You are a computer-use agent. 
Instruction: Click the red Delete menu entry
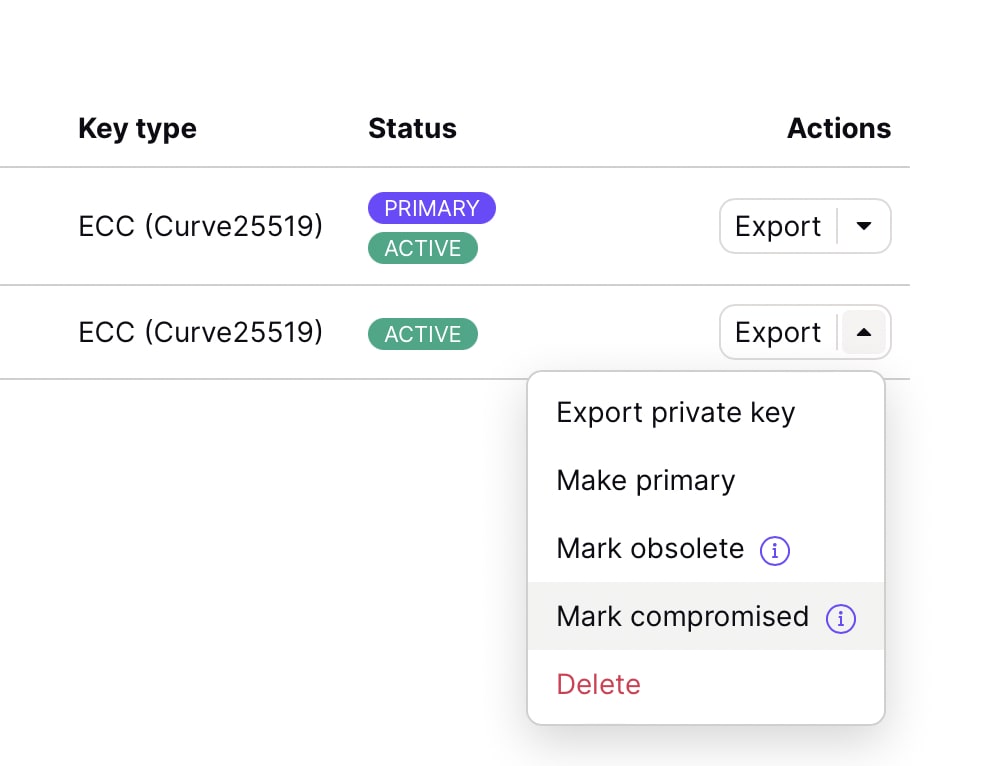coord(598,685)
